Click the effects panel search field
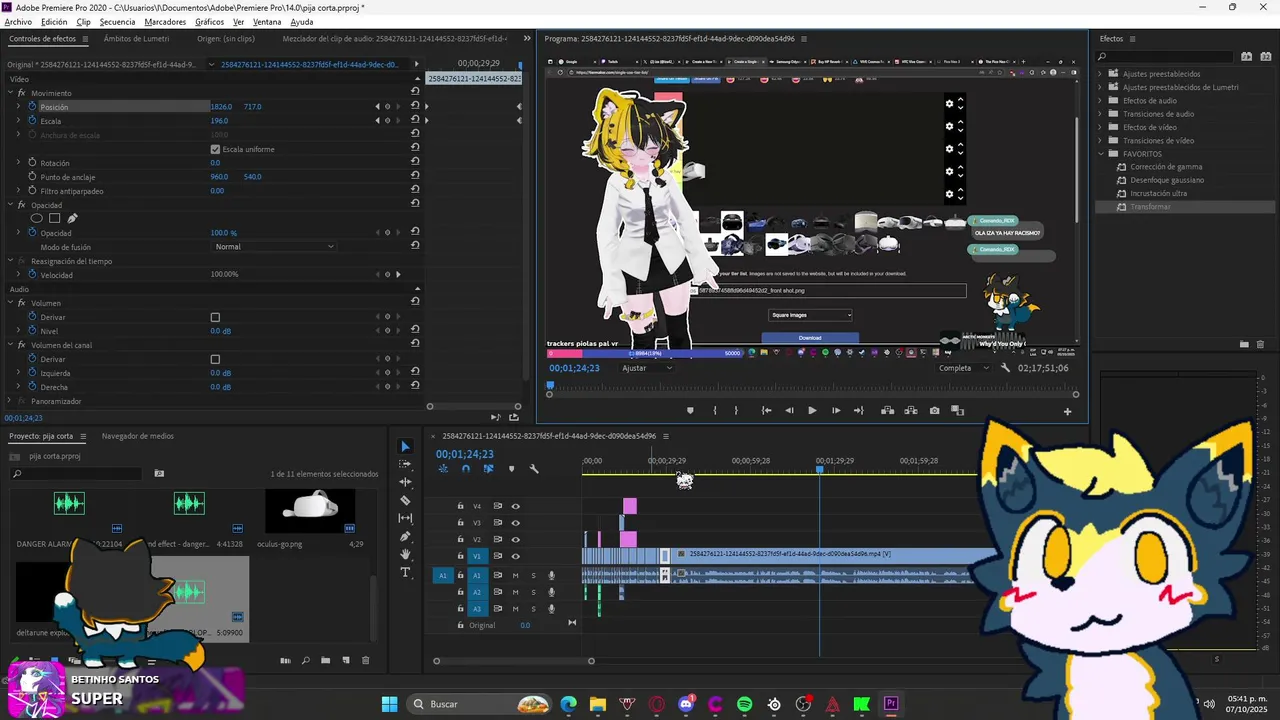Screen dimensions: 1280x720 1164,56
